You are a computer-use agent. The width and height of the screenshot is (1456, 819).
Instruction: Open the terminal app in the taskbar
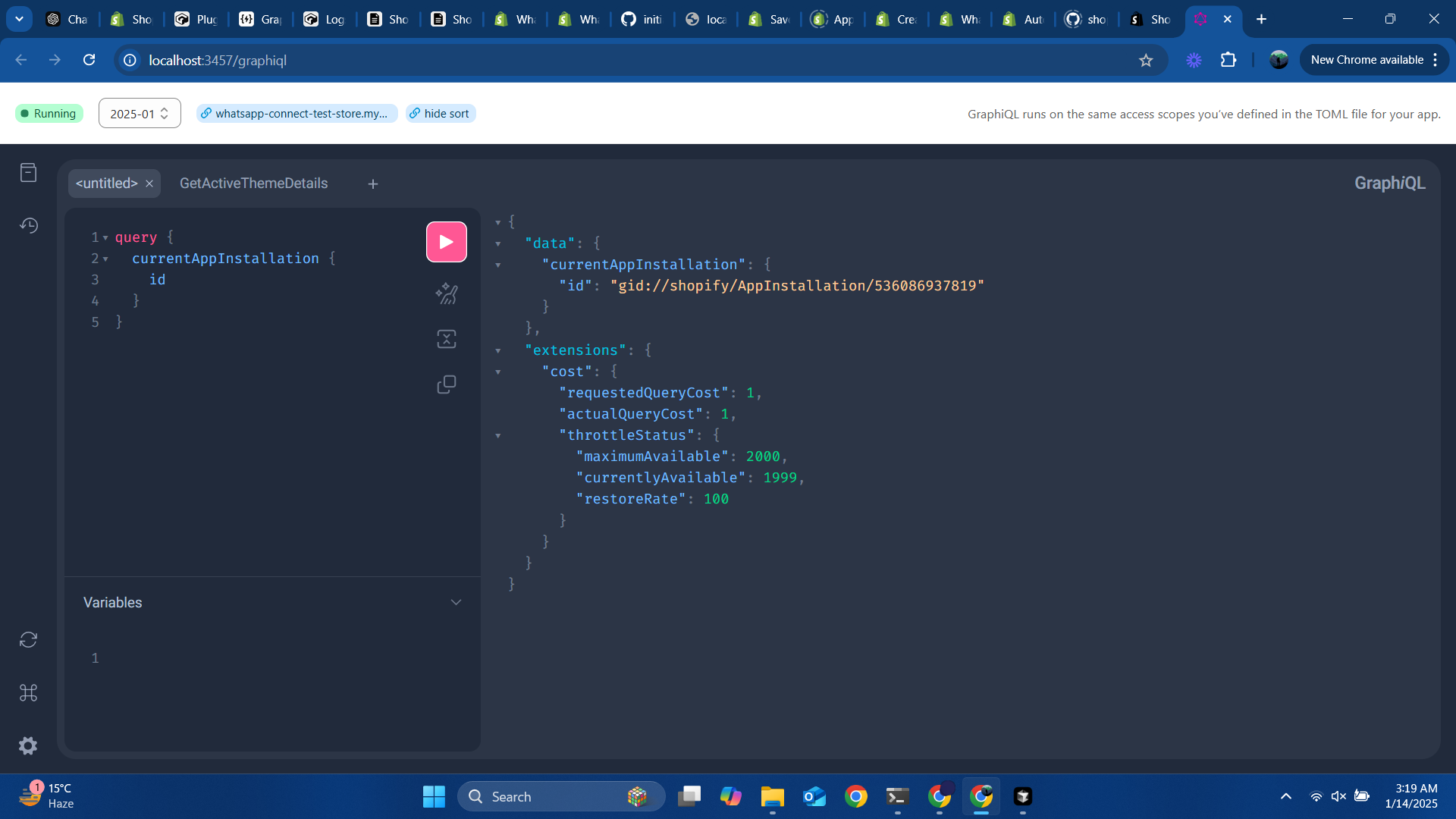coord(897,796)
